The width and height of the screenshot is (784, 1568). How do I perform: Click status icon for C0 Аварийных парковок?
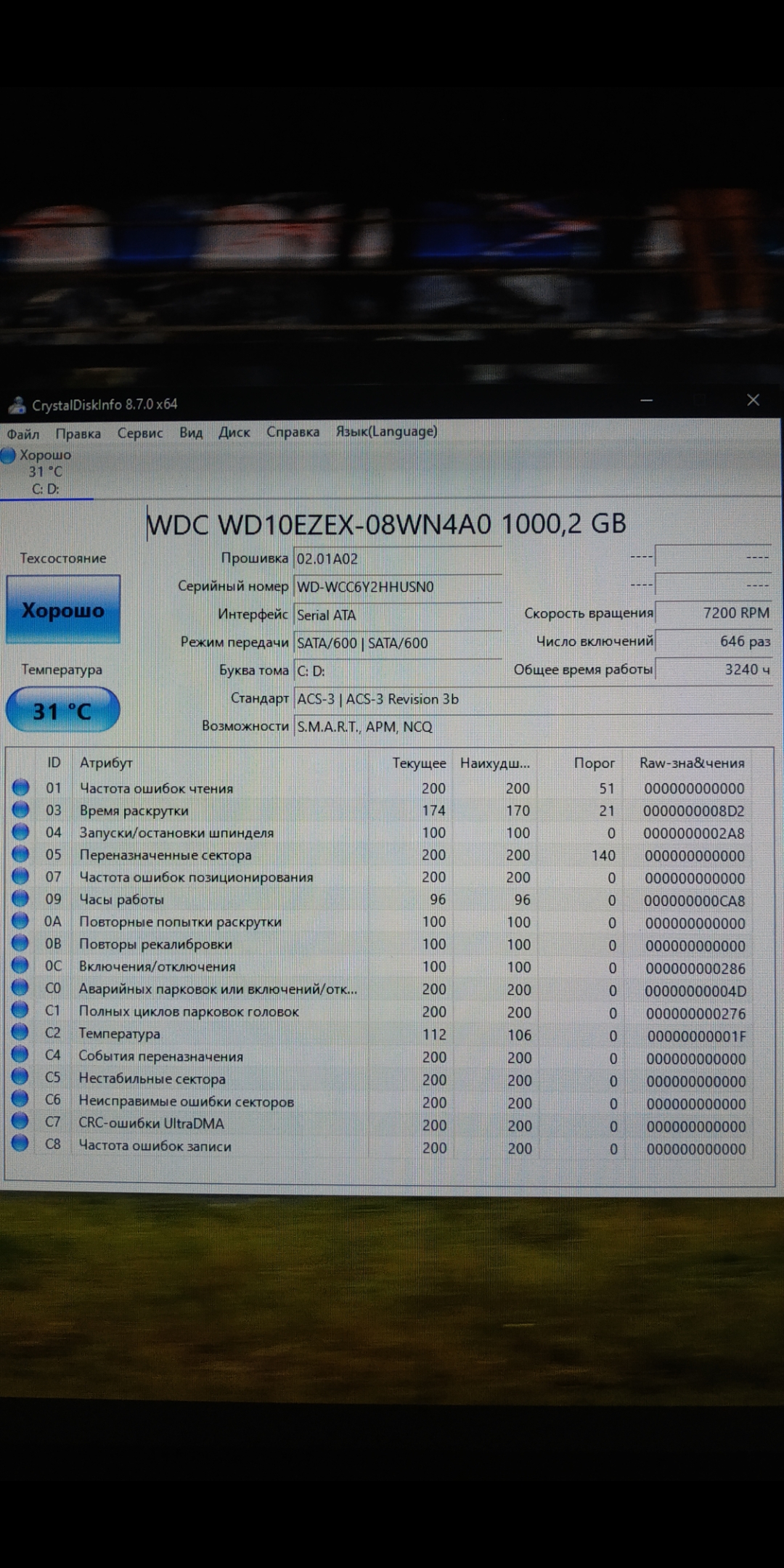coord(20,987)
